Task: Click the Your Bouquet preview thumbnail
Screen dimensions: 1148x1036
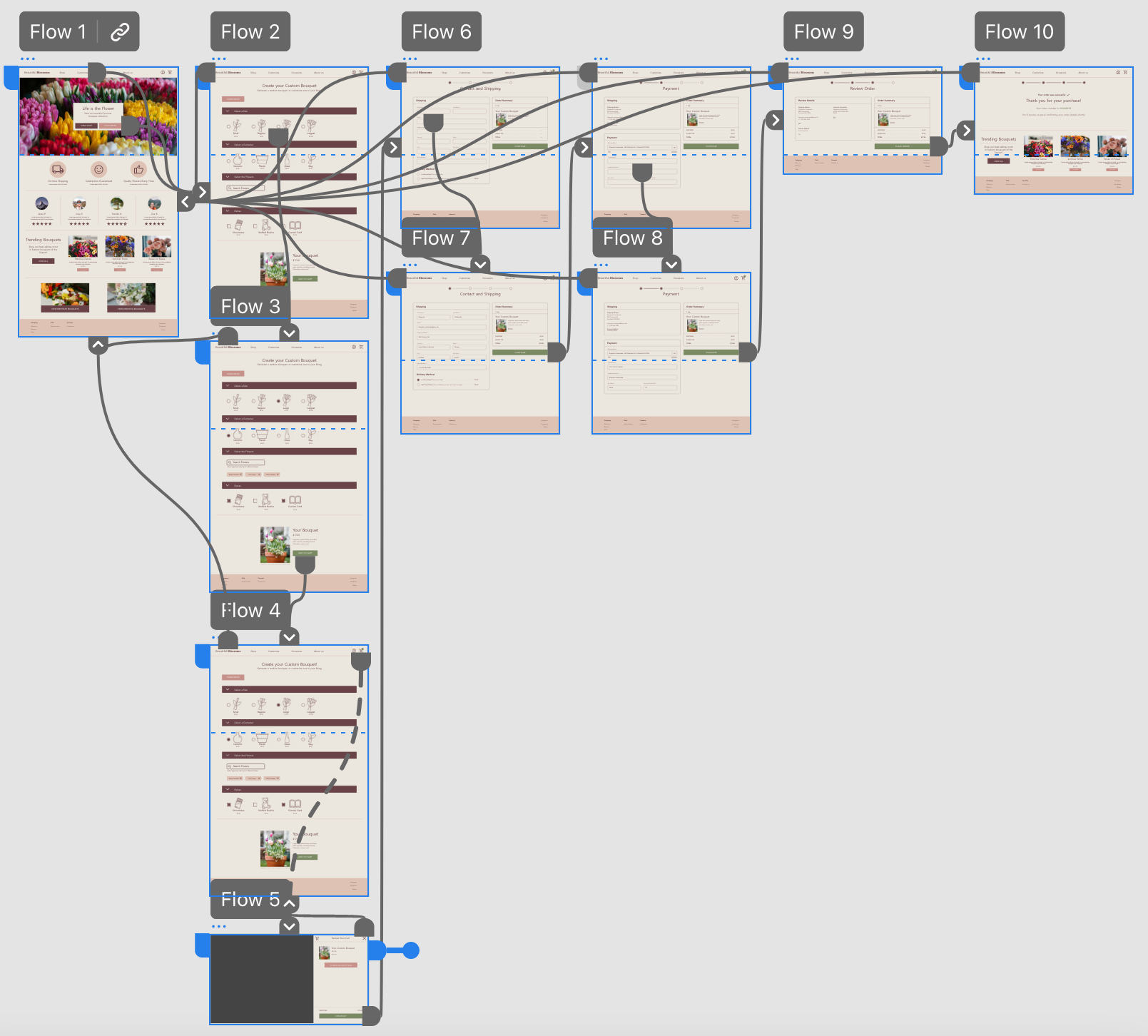Action: pyautogui.click(x=275, y=544)
